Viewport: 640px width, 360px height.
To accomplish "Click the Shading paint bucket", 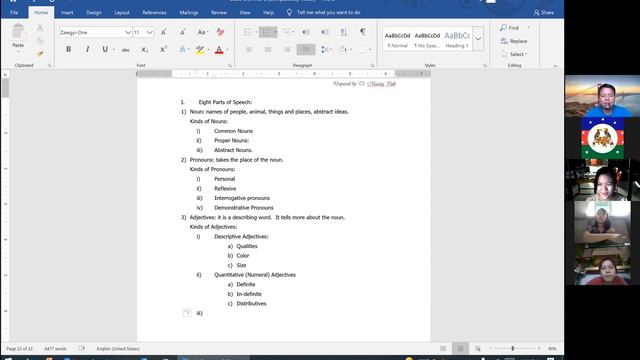I will coord(343,49).
